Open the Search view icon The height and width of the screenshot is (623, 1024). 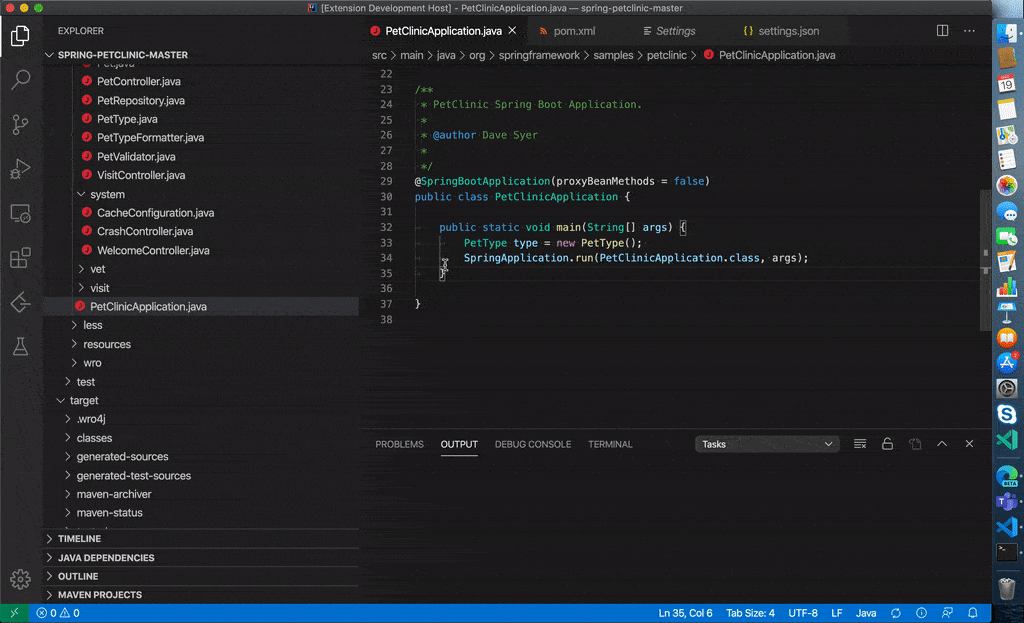(x=20, y=80)
